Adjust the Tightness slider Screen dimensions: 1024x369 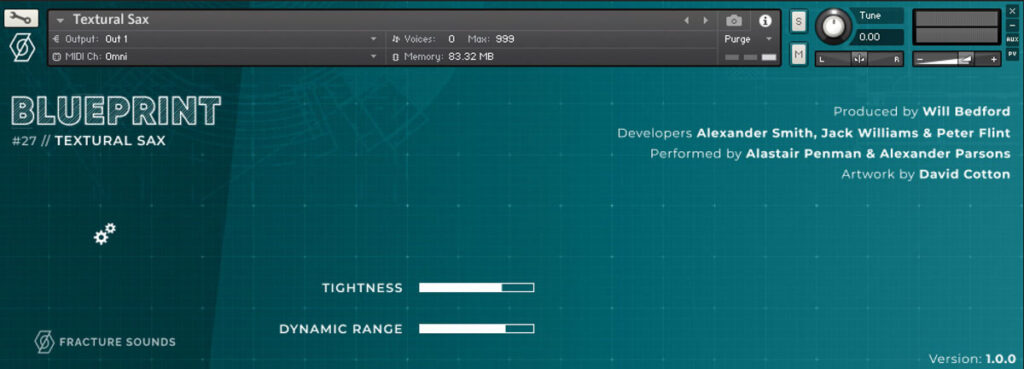tap(477, 287)
